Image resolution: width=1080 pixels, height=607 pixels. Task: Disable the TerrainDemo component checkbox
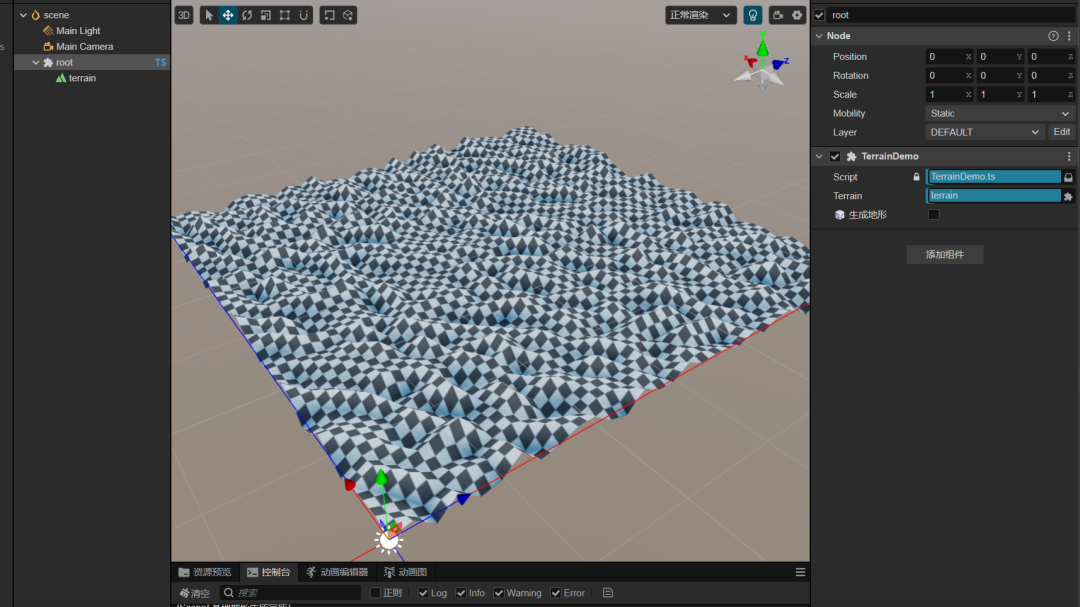(x=835, y=157)
